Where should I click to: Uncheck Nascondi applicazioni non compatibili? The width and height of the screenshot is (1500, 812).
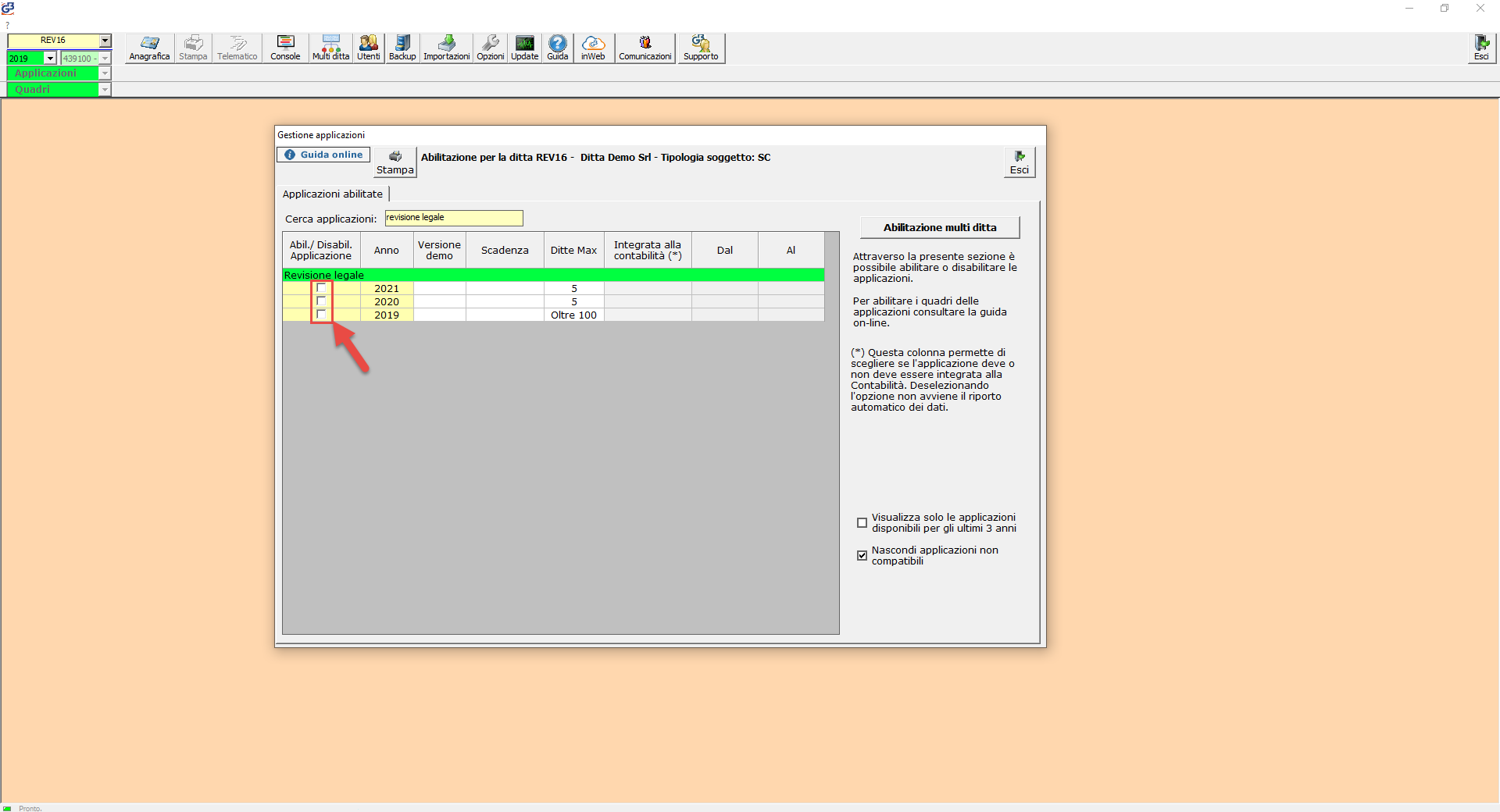click(862, 556)
